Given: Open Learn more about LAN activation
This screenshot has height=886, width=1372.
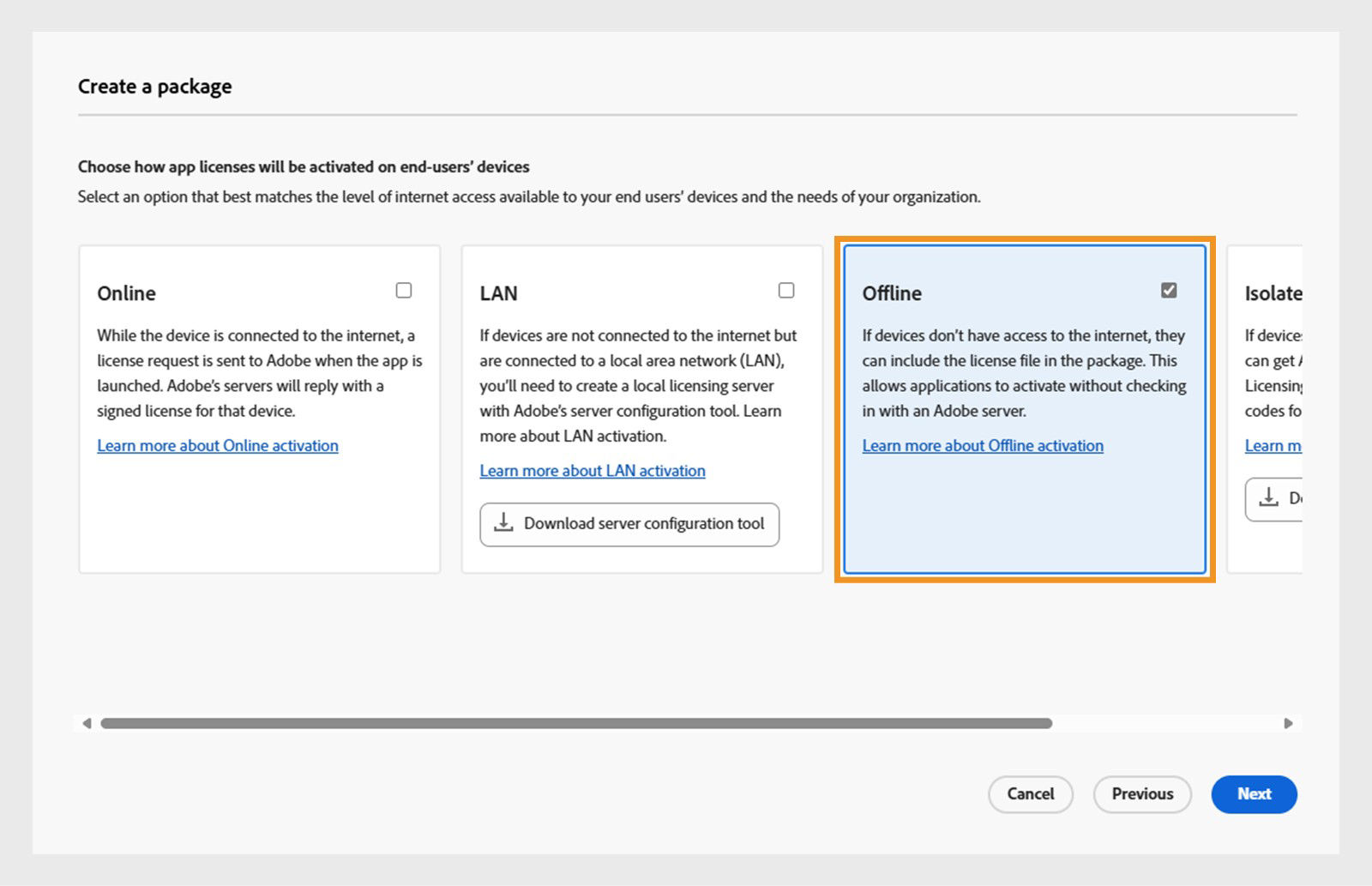Looking at the screenshot, I should (x=593, y=470).
